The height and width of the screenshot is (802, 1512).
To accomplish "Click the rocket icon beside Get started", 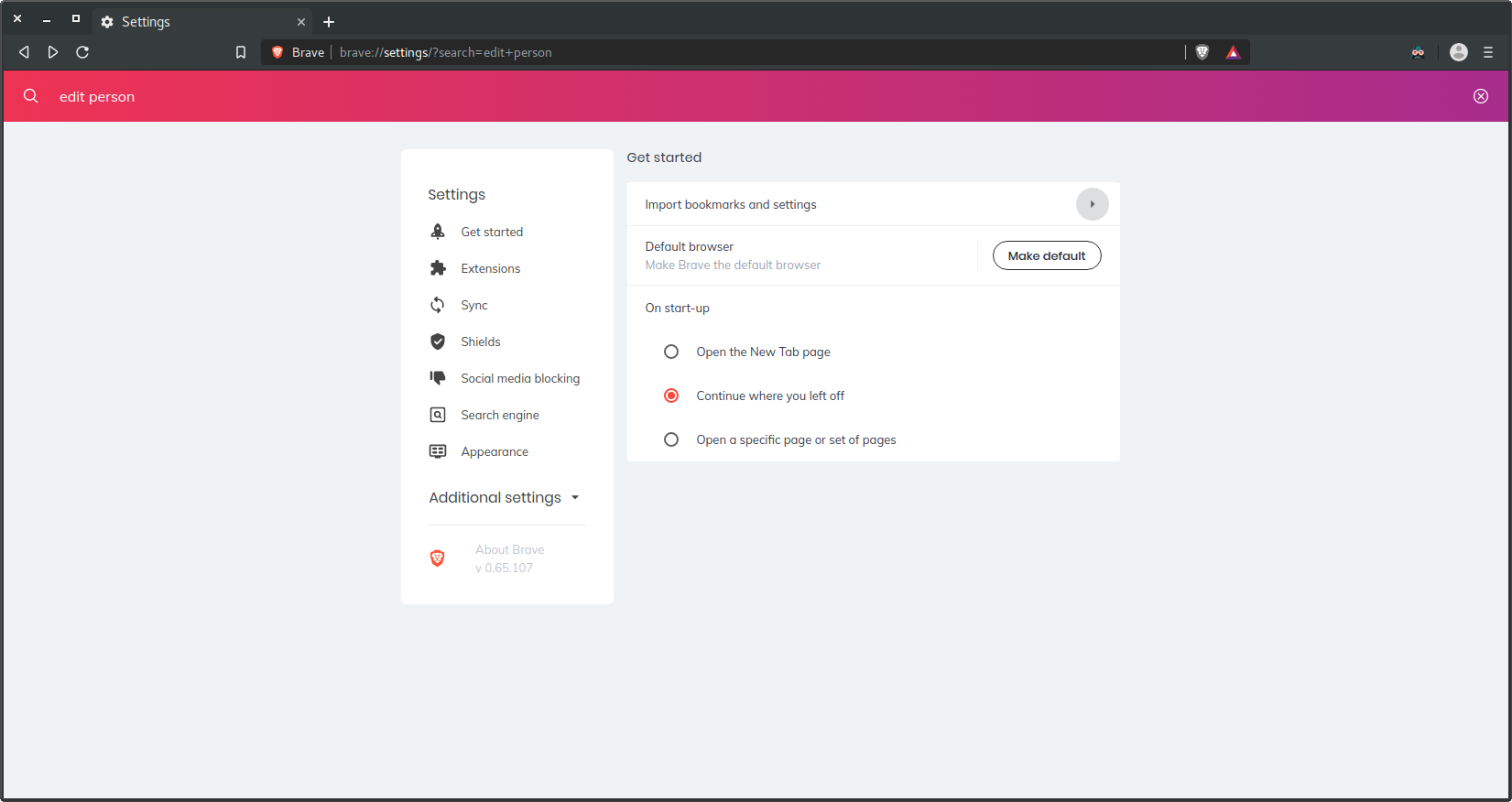I will (438, 232).
